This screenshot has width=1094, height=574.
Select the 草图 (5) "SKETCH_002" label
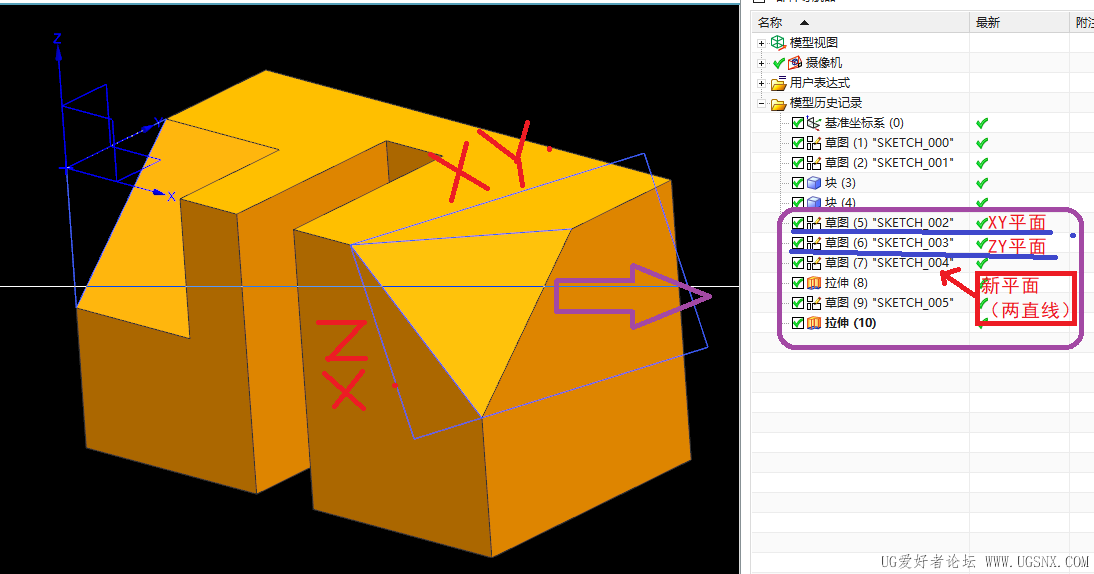point(890,222)
